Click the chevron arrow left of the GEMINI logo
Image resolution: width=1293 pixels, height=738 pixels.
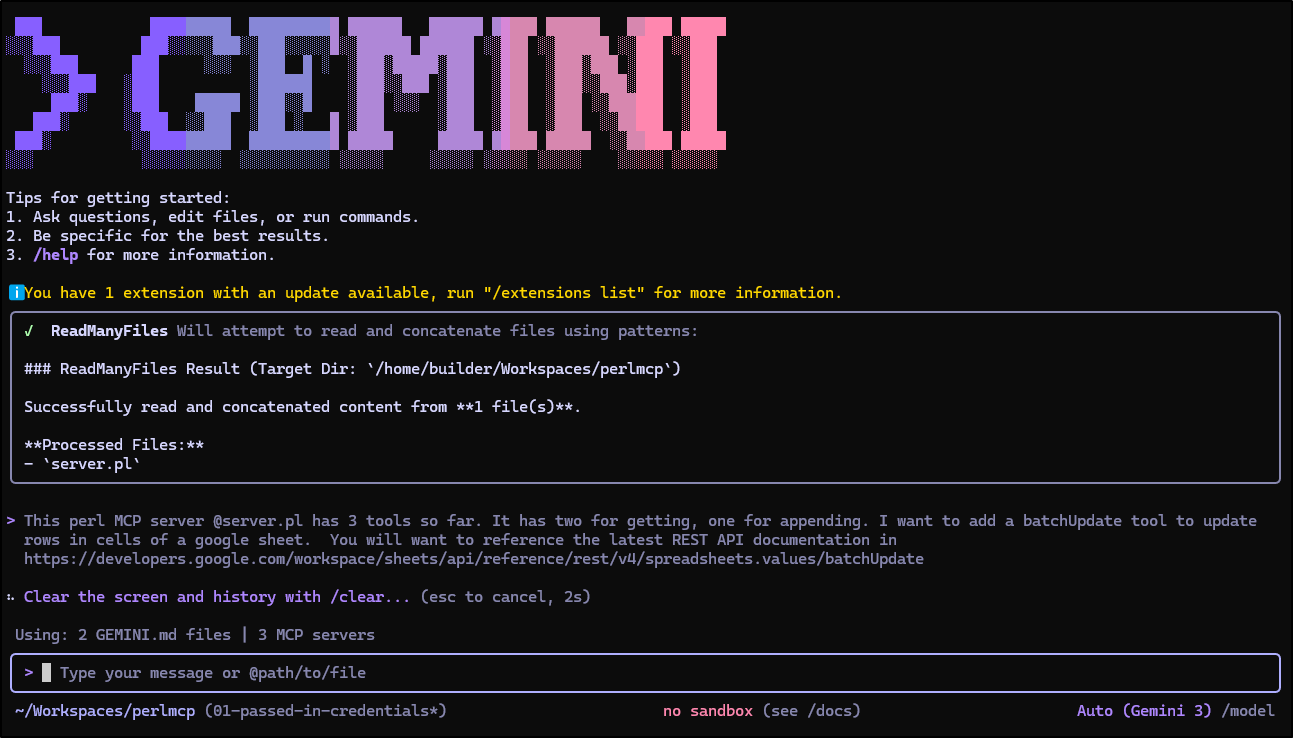[50, 84]
